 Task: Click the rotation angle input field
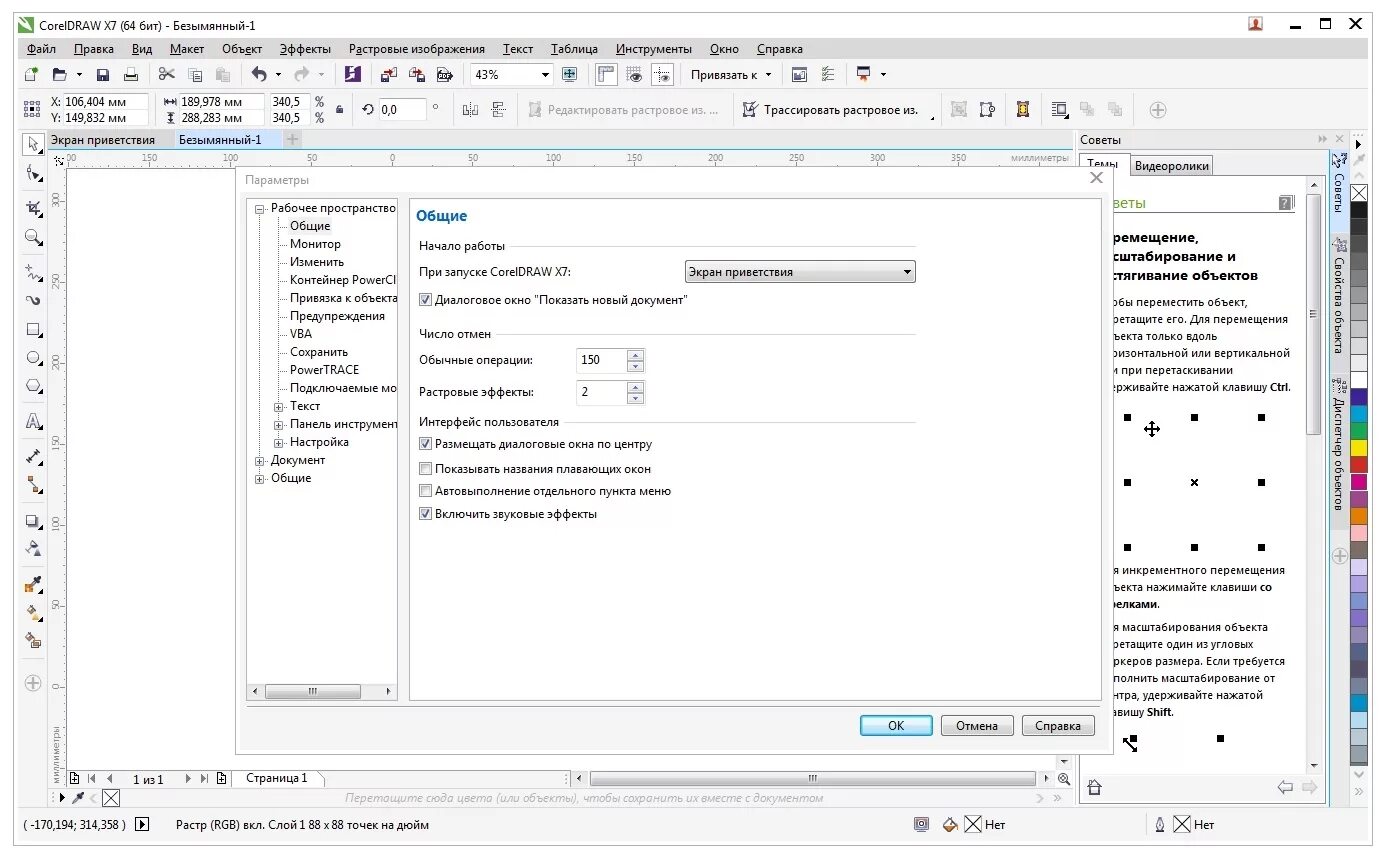(x=401, y=110)
